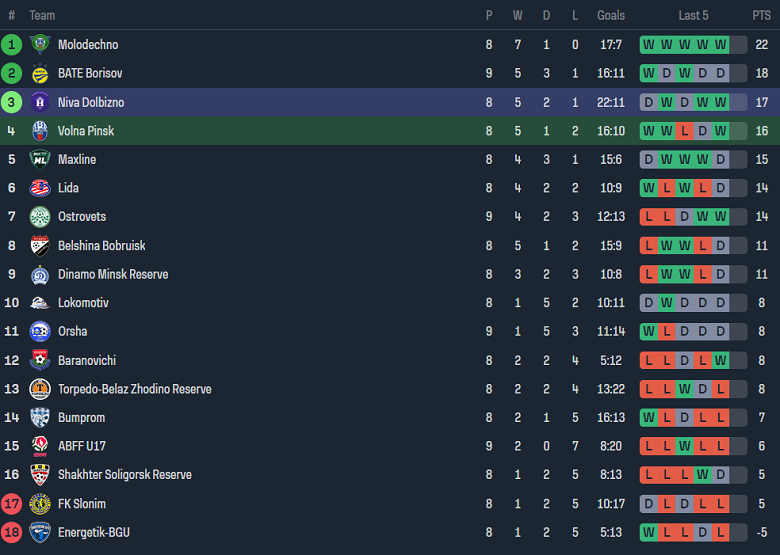Click the Energetik-BGU club logo

(x=40, y=532)
